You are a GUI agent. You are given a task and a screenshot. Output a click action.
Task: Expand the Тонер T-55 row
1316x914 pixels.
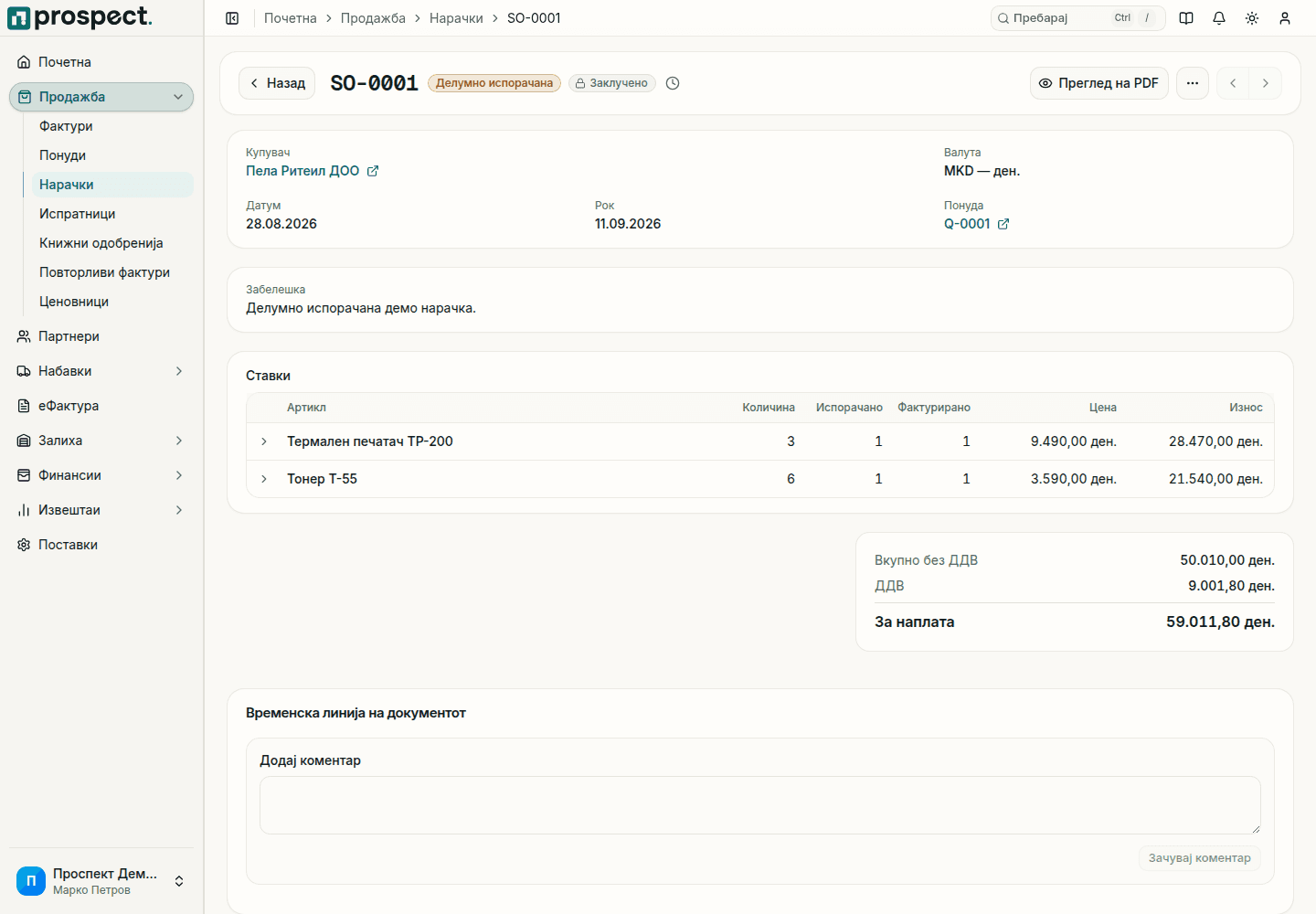(x=264, y=479)
